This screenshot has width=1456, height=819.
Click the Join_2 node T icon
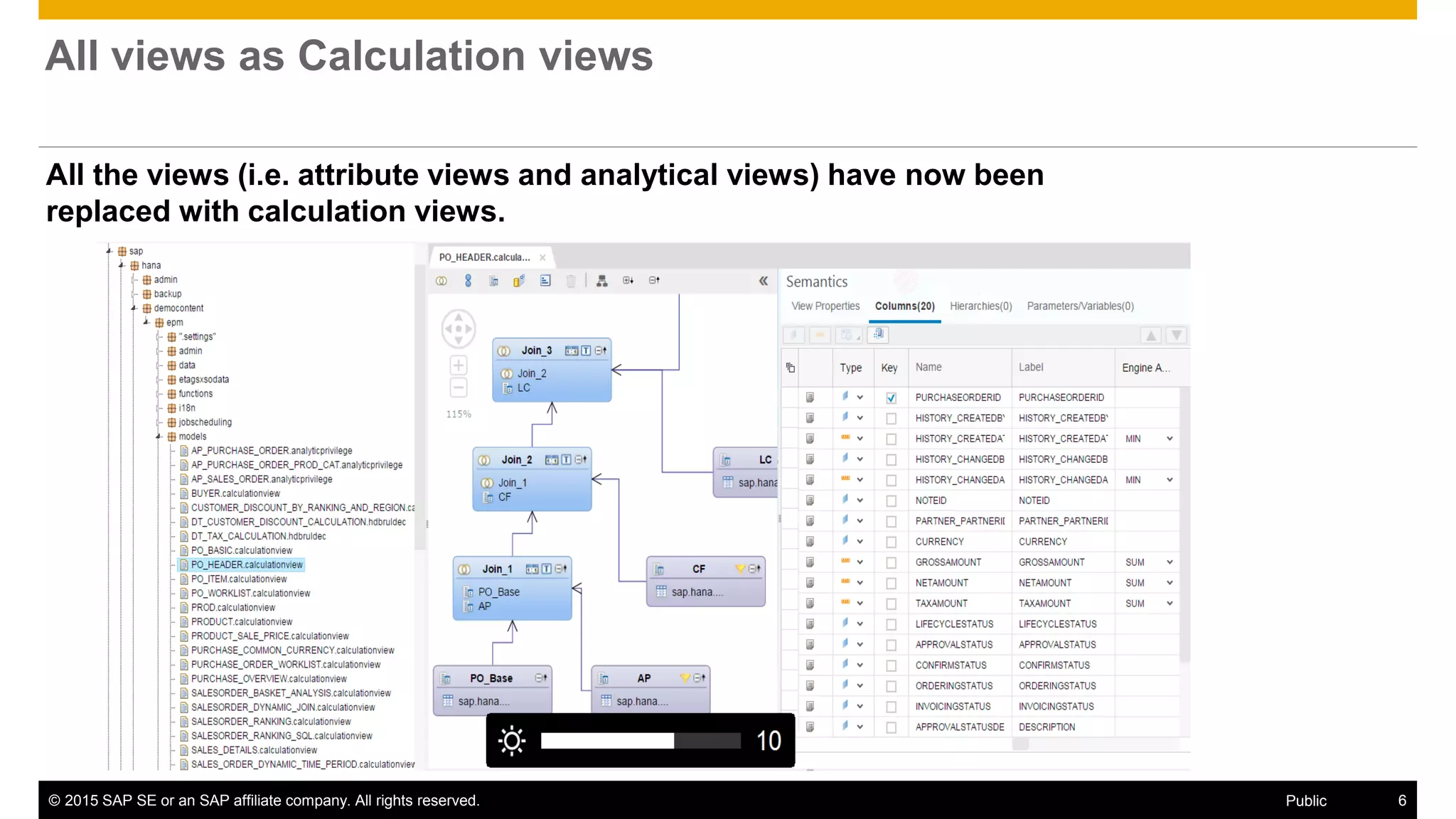click(x=567, y=460)
